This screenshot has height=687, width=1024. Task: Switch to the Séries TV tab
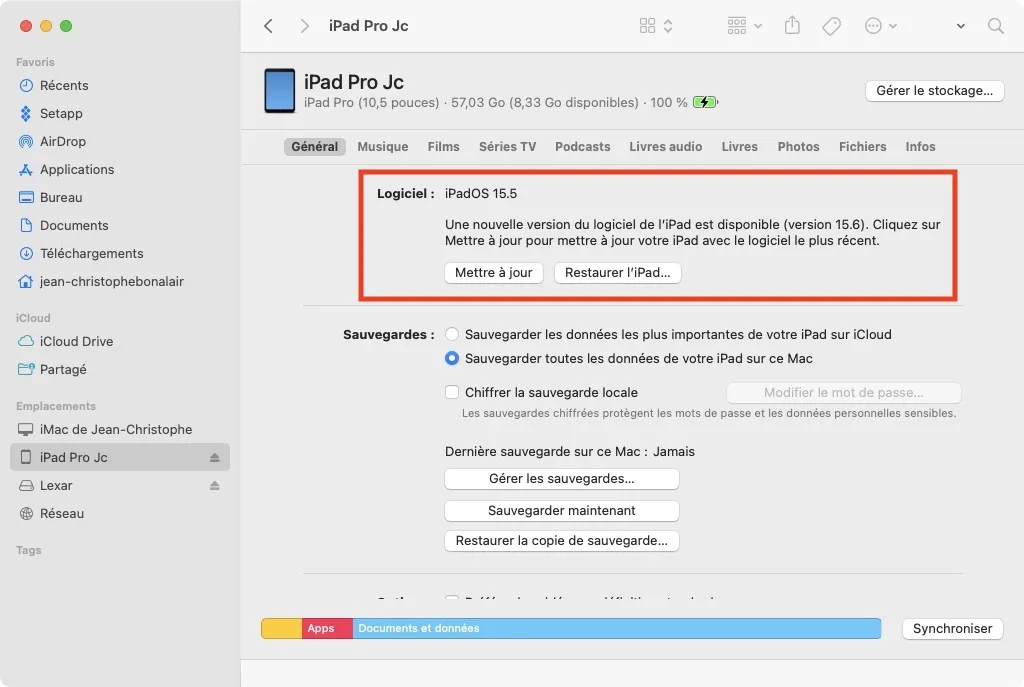[507, 147]
